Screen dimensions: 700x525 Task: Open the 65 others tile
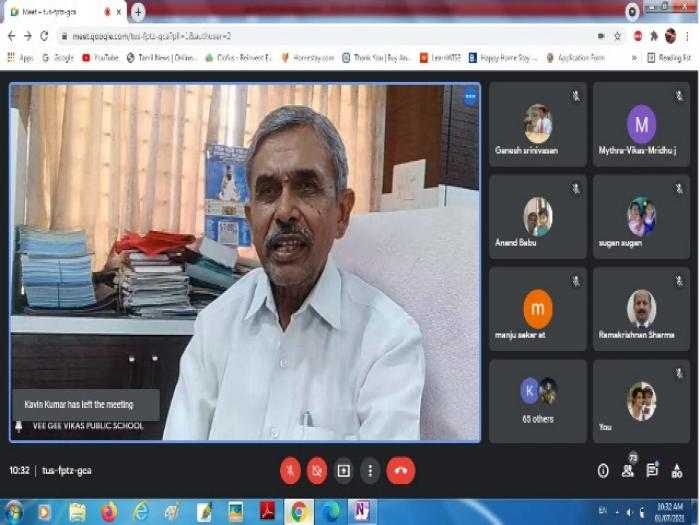[x=538, y=401]
